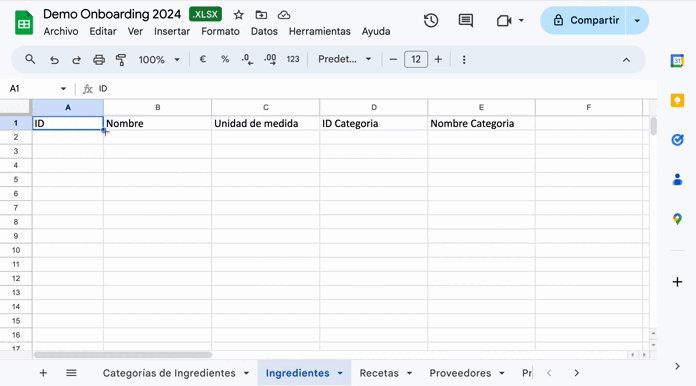
Task: Click the .XLSX file format badge
Action: [206, 14]
